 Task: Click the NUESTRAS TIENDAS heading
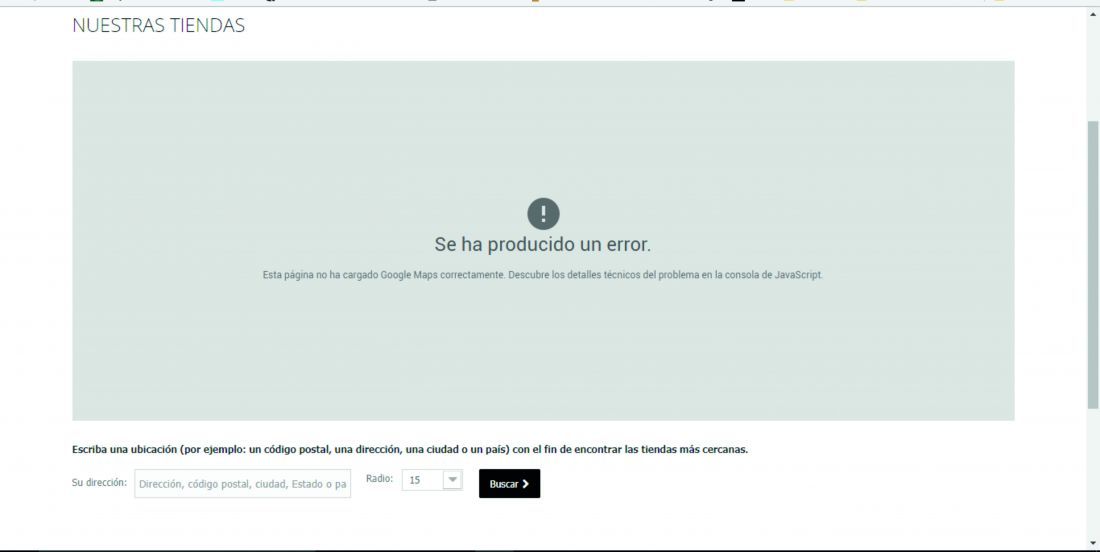(159, 25)
